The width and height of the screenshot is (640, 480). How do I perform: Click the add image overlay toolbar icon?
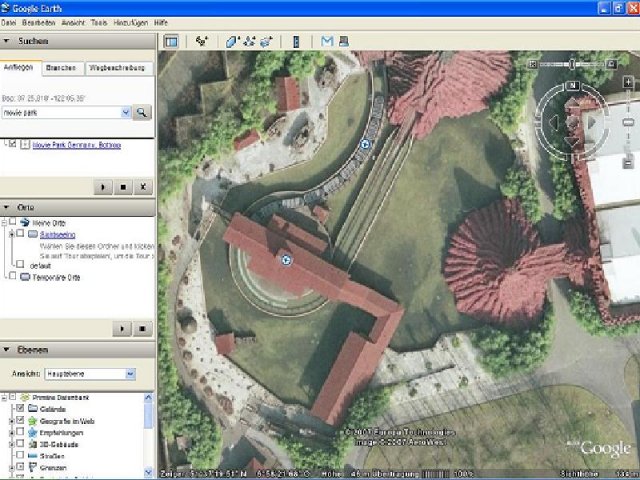click(266, 41)
